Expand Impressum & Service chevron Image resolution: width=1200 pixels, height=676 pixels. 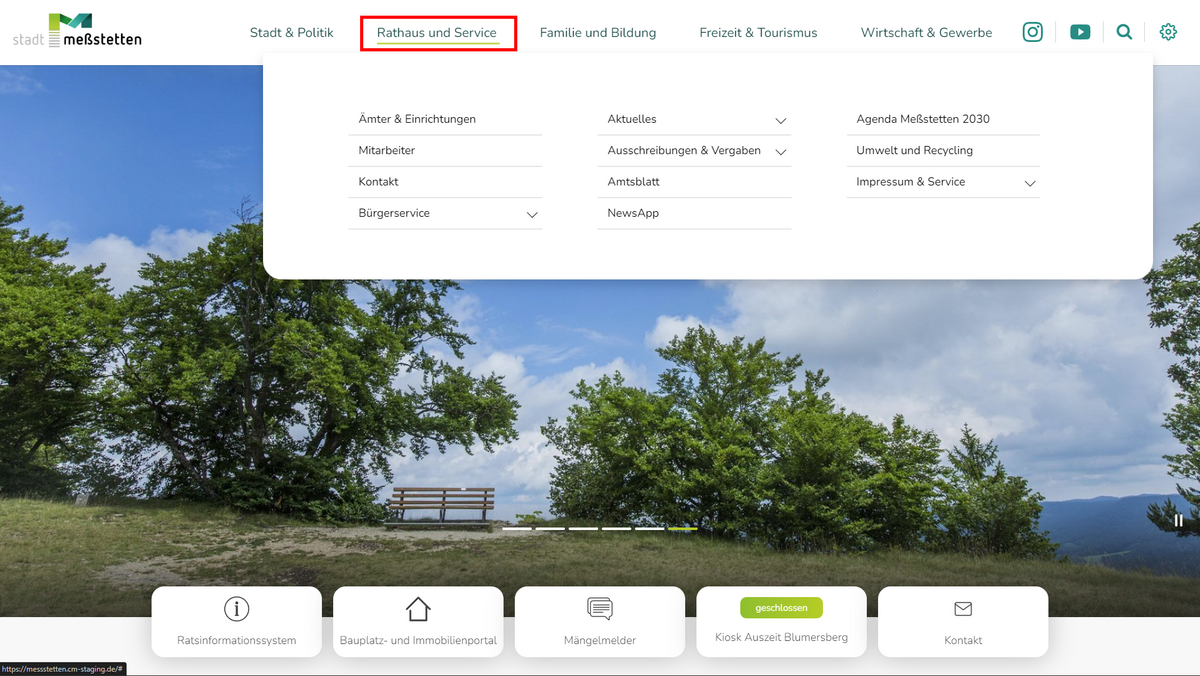coord(1030,184)
